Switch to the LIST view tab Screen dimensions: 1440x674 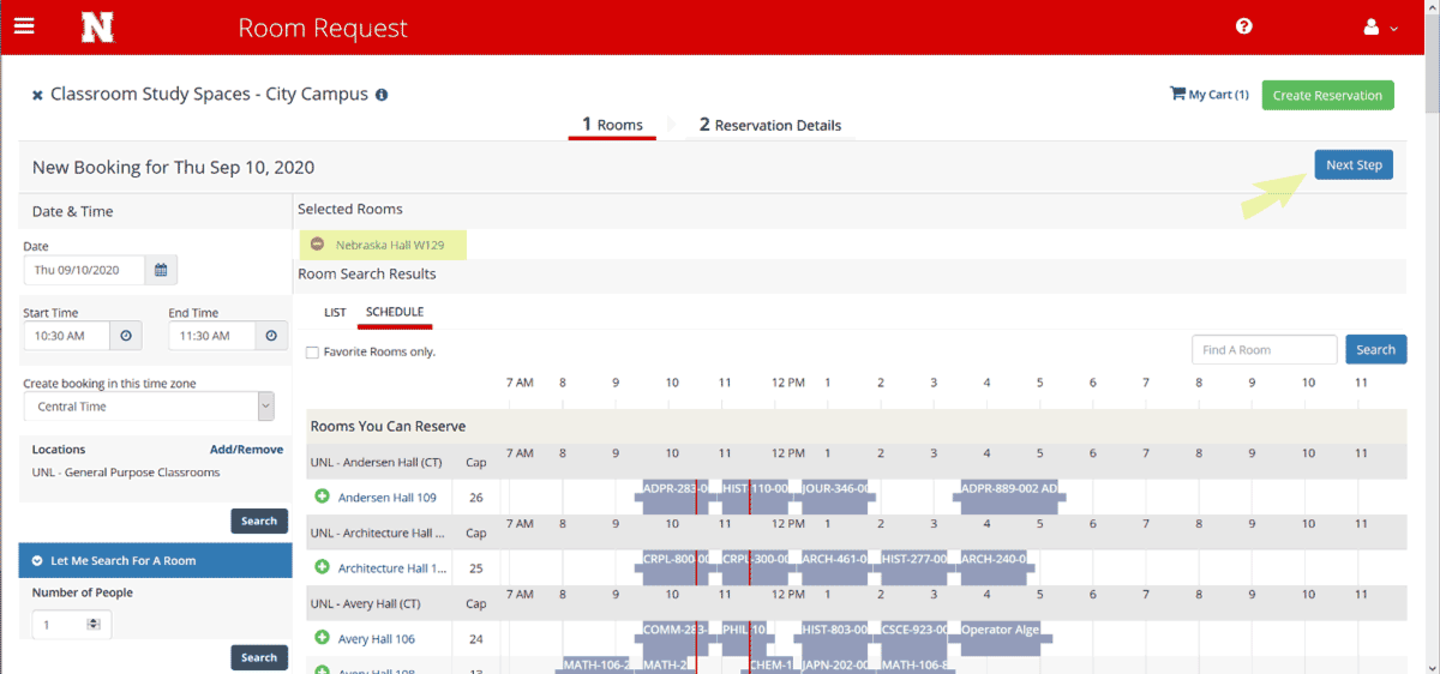pos(335,312)
